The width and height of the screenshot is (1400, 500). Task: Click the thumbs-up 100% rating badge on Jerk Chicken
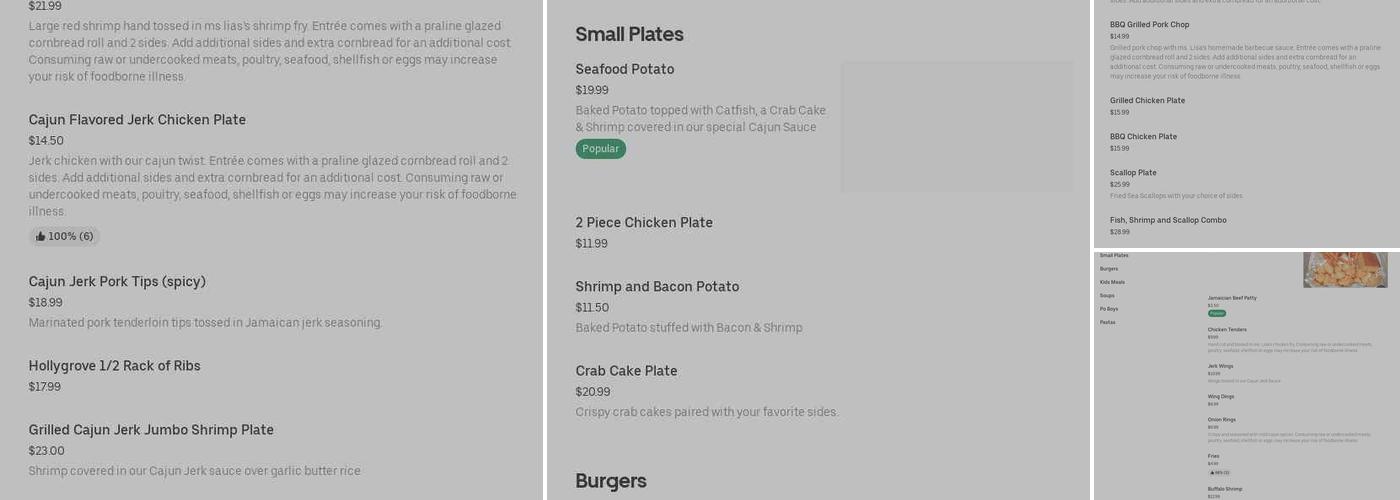click(x=64, y=237)
